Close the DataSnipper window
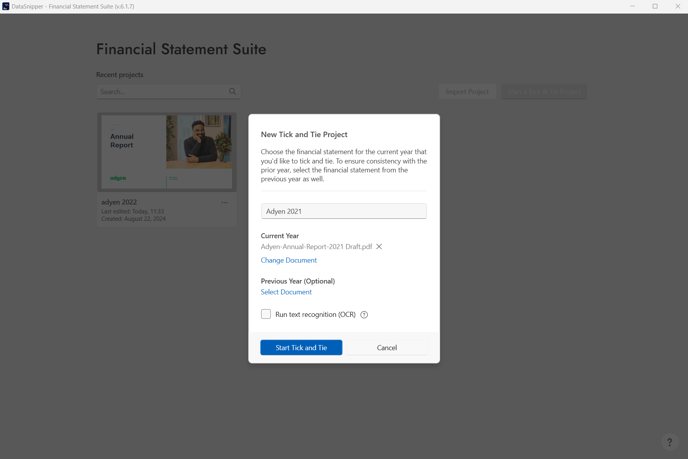688x459 pixels. [677, 6]
